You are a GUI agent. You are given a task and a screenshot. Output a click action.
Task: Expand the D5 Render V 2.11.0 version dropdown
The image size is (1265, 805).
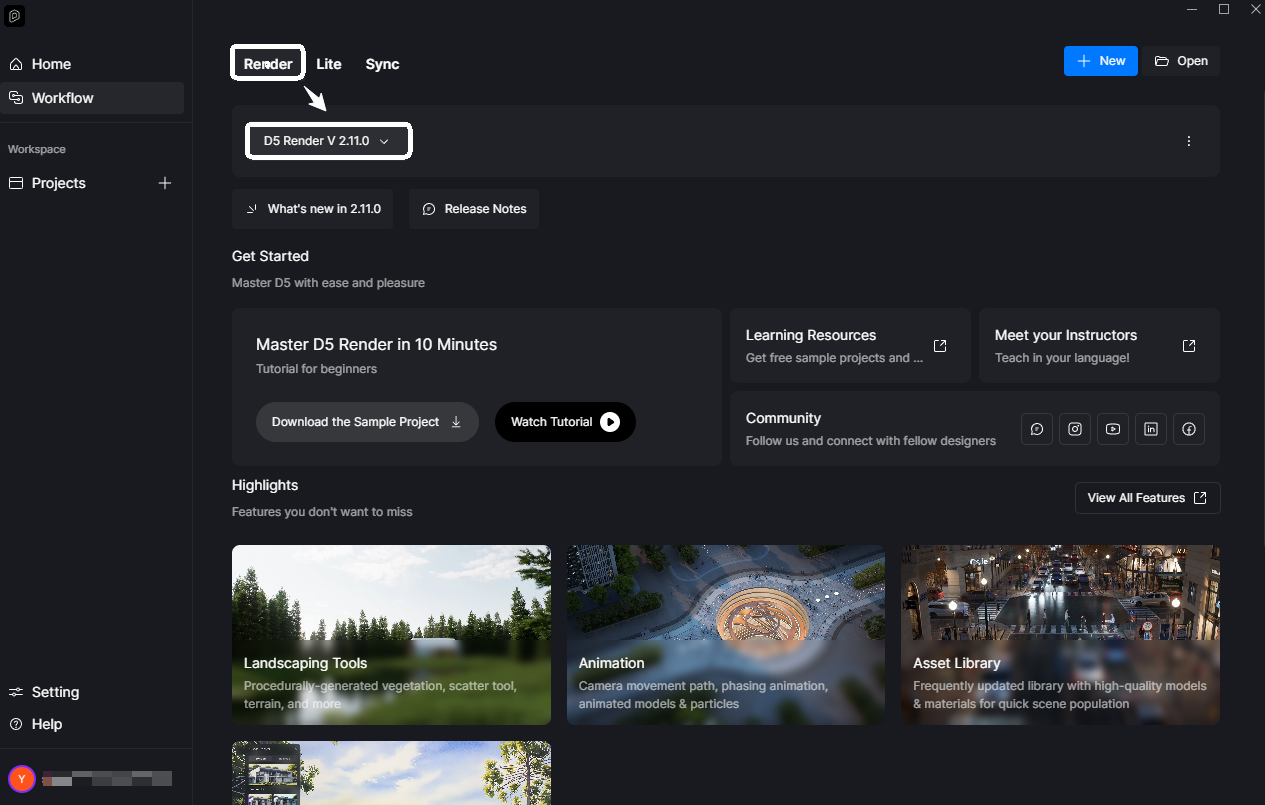[x=329, y=141]
